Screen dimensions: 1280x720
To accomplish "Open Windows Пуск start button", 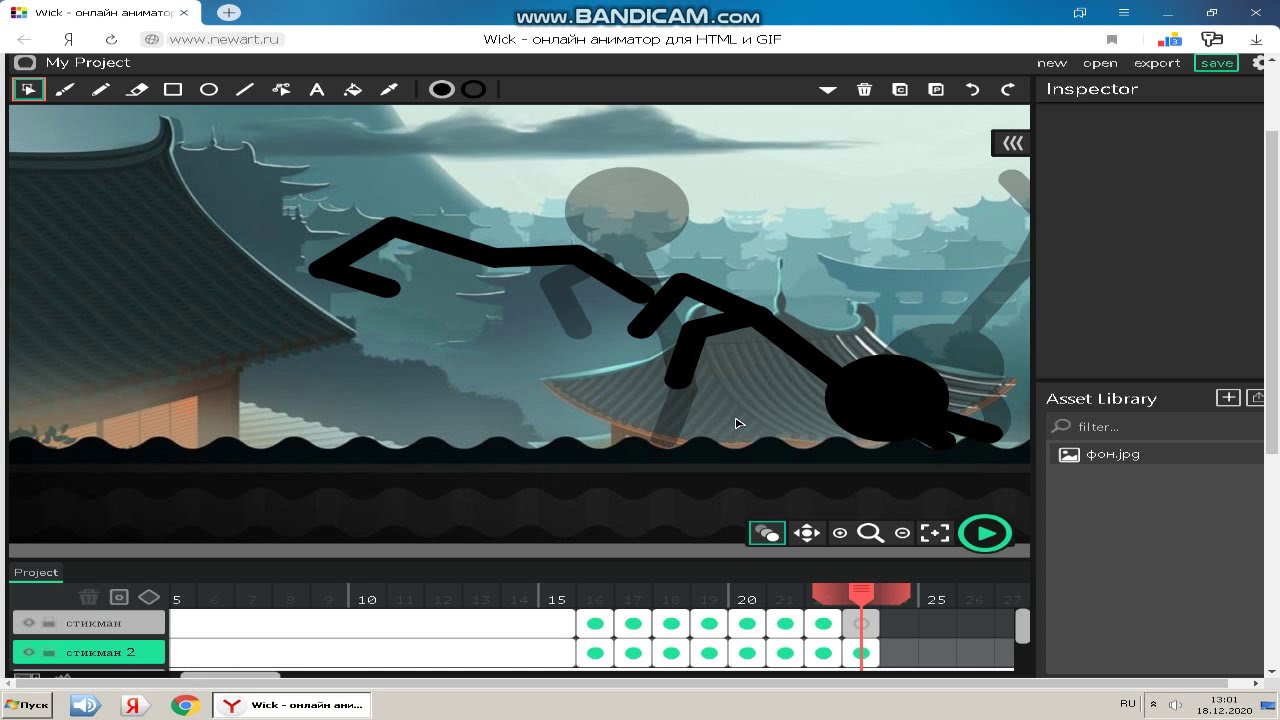I will [x=27, y=705].
